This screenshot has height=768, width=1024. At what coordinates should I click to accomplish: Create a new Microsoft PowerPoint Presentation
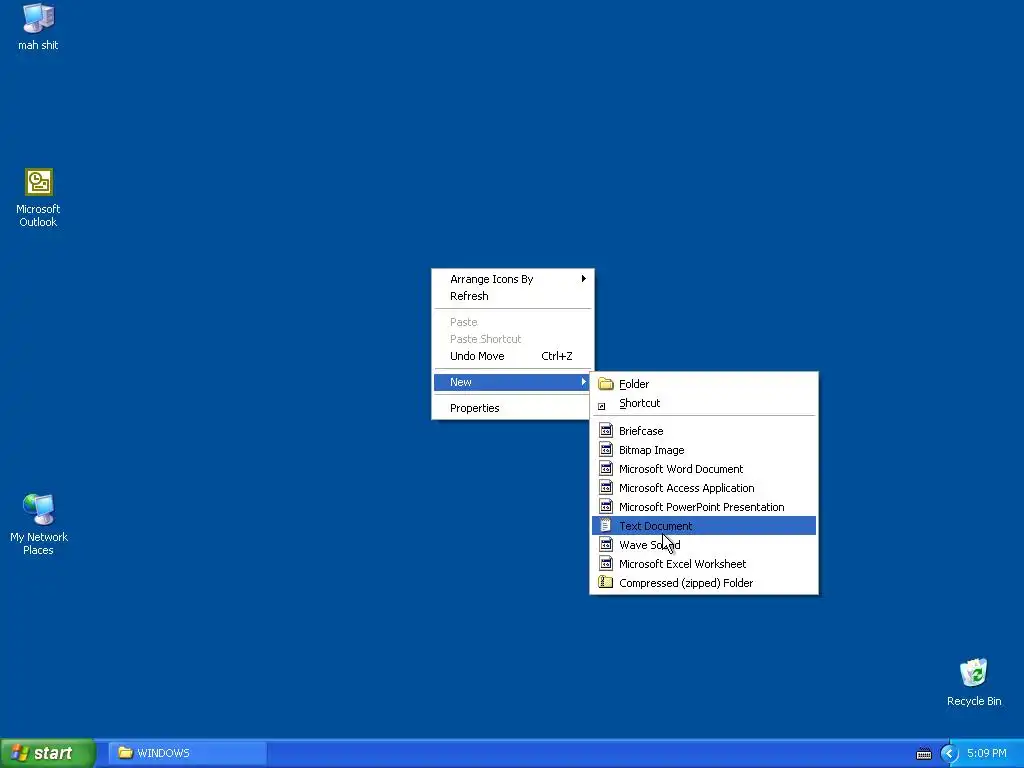tap(704, 507)
